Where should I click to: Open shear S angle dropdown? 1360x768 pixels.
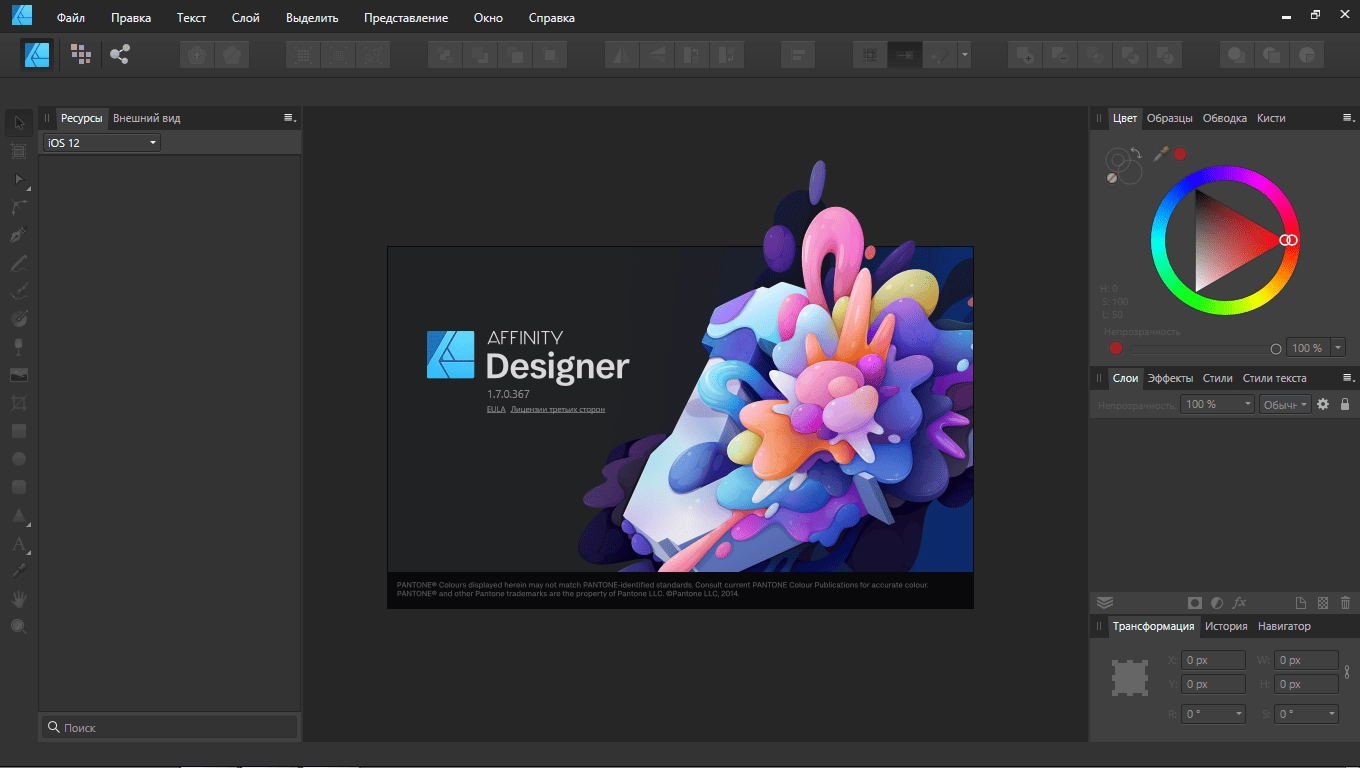tap(1332, 714)
